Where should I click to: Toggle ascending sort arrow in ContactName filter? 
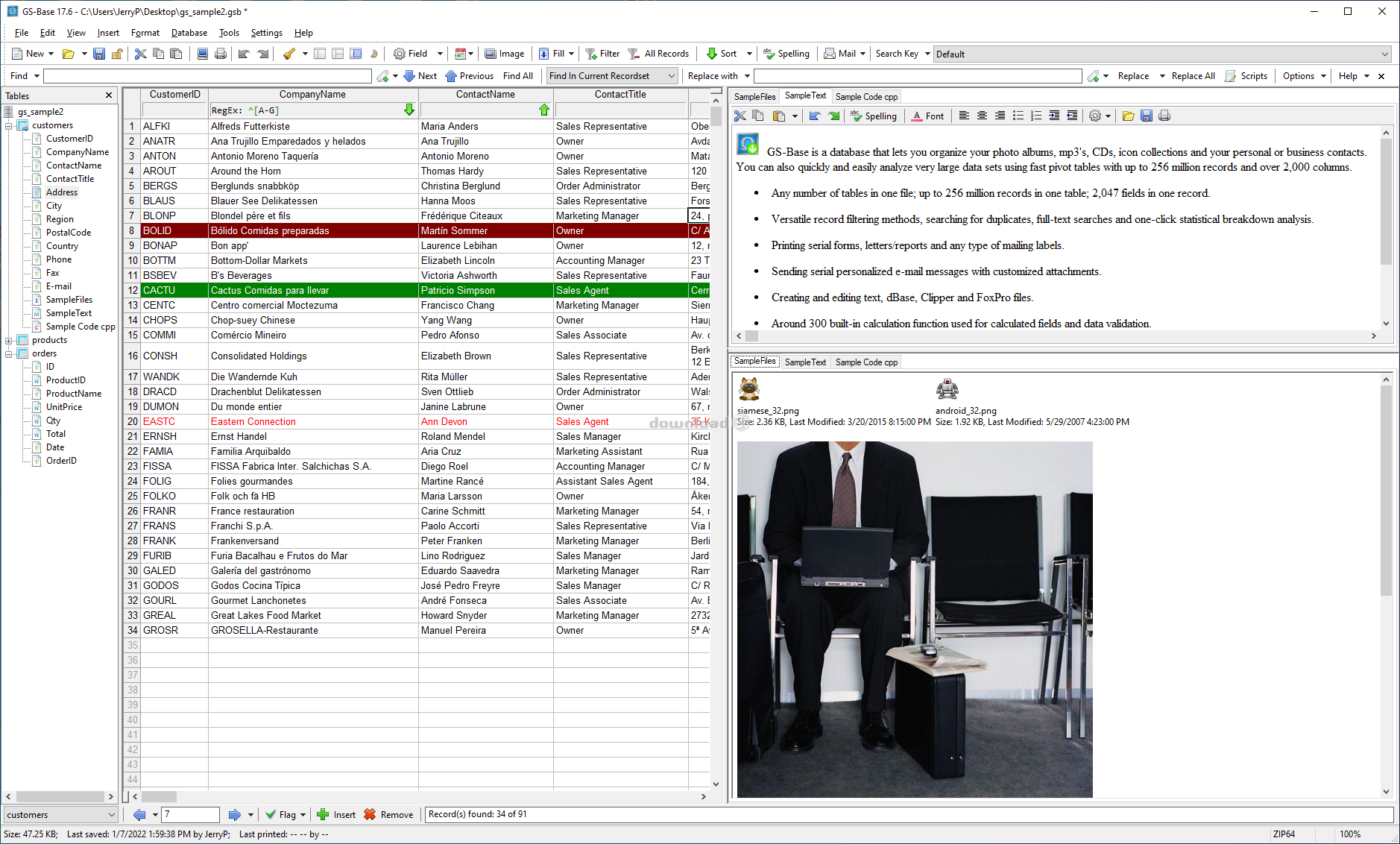tap(544, 110)
